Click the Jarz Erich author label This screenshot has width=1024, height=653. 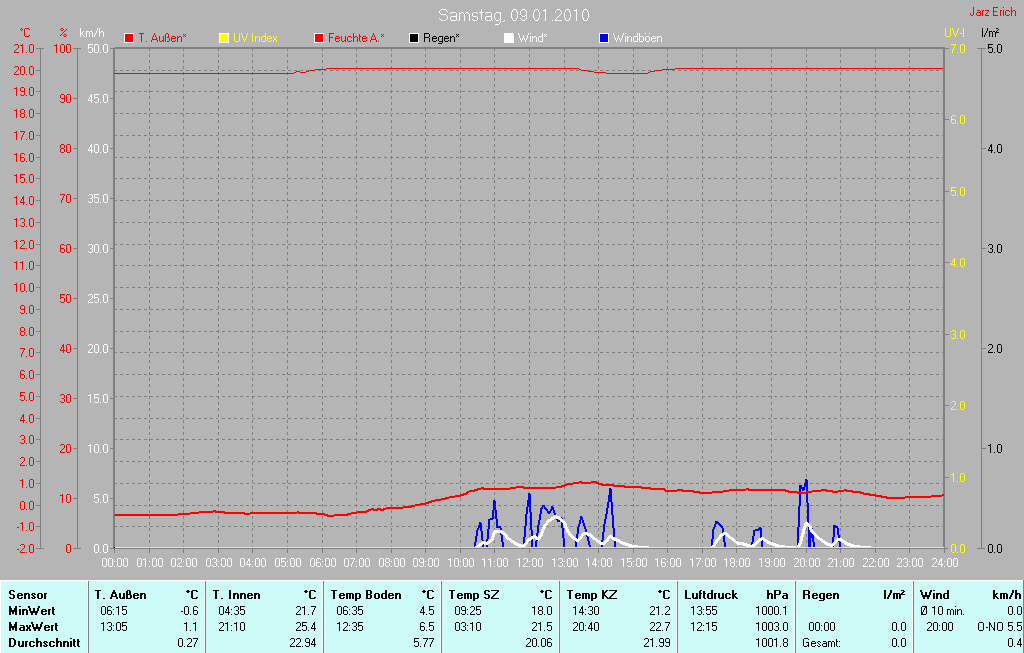993,13
